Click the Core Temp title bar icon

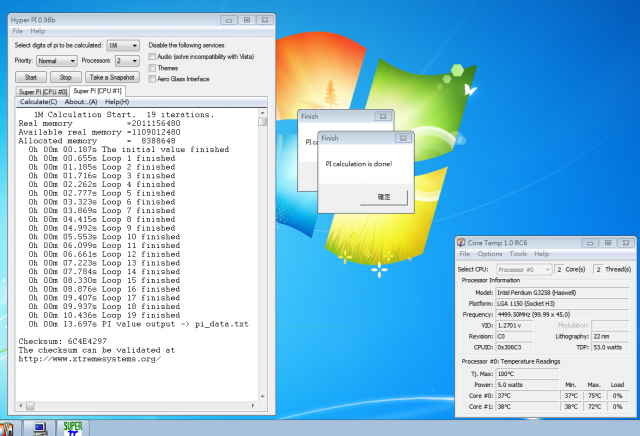(x=461, y=242)
